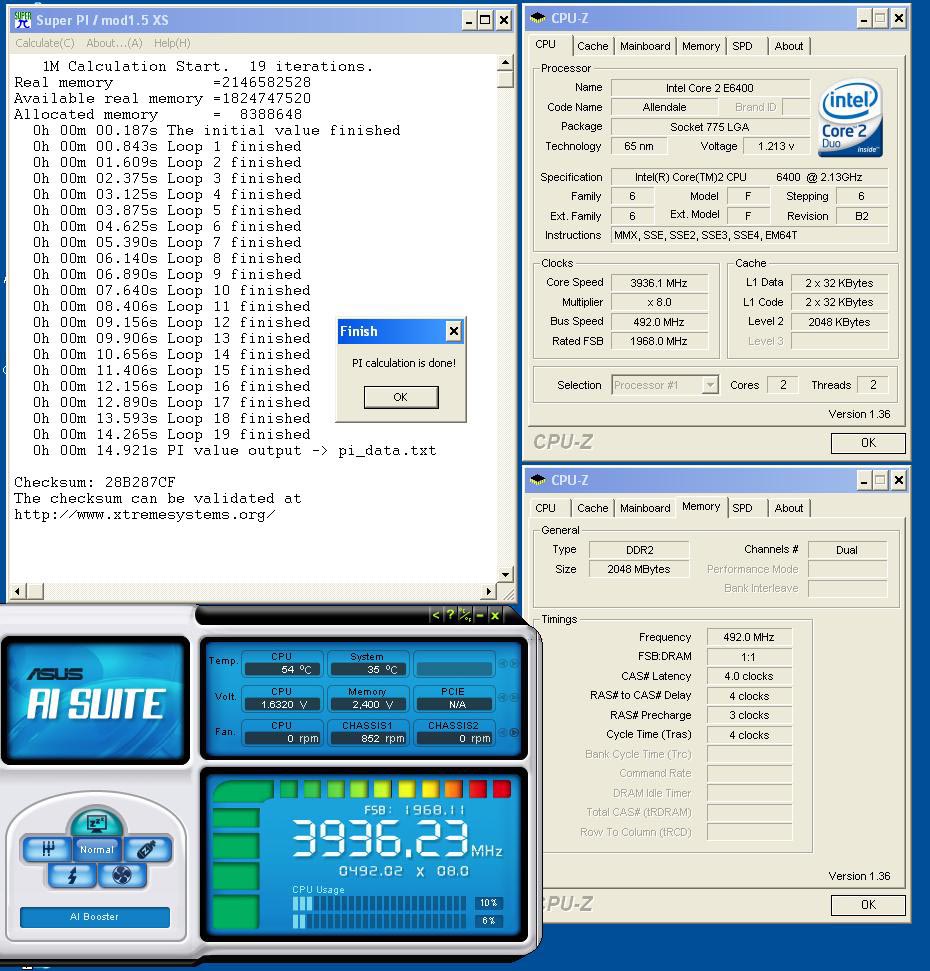This screenshot has width=930, height=971.
Task: Collapse AI Suite panel with the < icon
Action: click(x=436, y=615)
